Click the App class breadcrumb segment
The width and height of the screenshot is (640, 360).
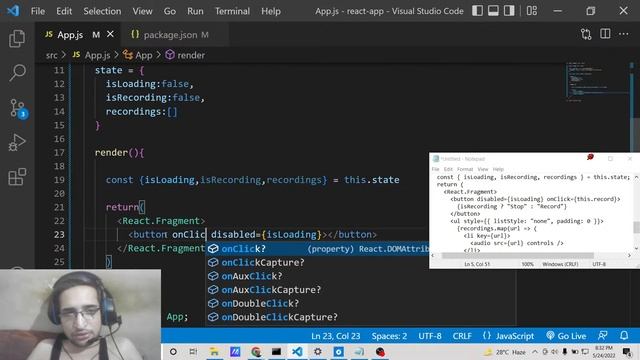tap(138, 55)
